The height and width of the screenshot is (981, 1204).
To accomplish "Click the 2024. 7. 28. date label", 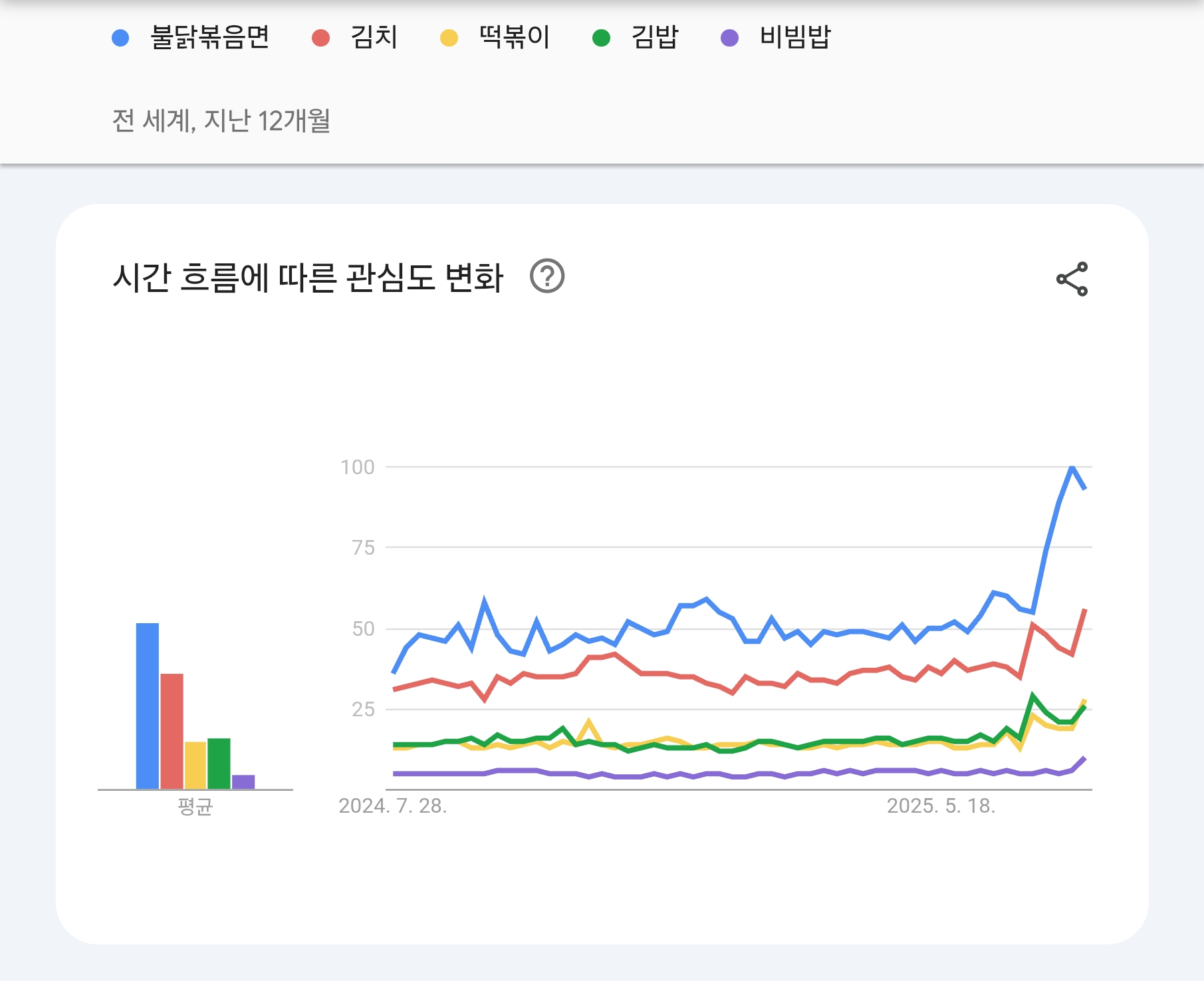I will click(x=393, y=805).
